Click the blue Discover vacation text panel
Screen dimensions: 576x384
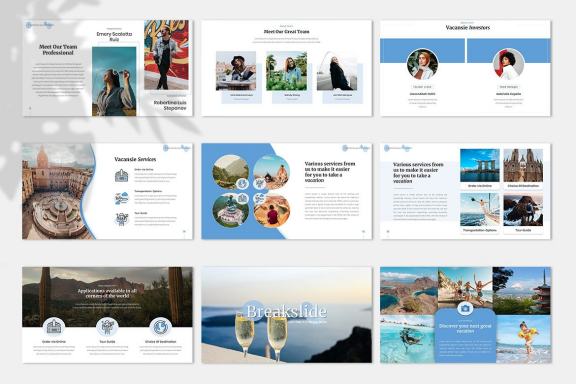pyautogui.click(x=465, y=336)
